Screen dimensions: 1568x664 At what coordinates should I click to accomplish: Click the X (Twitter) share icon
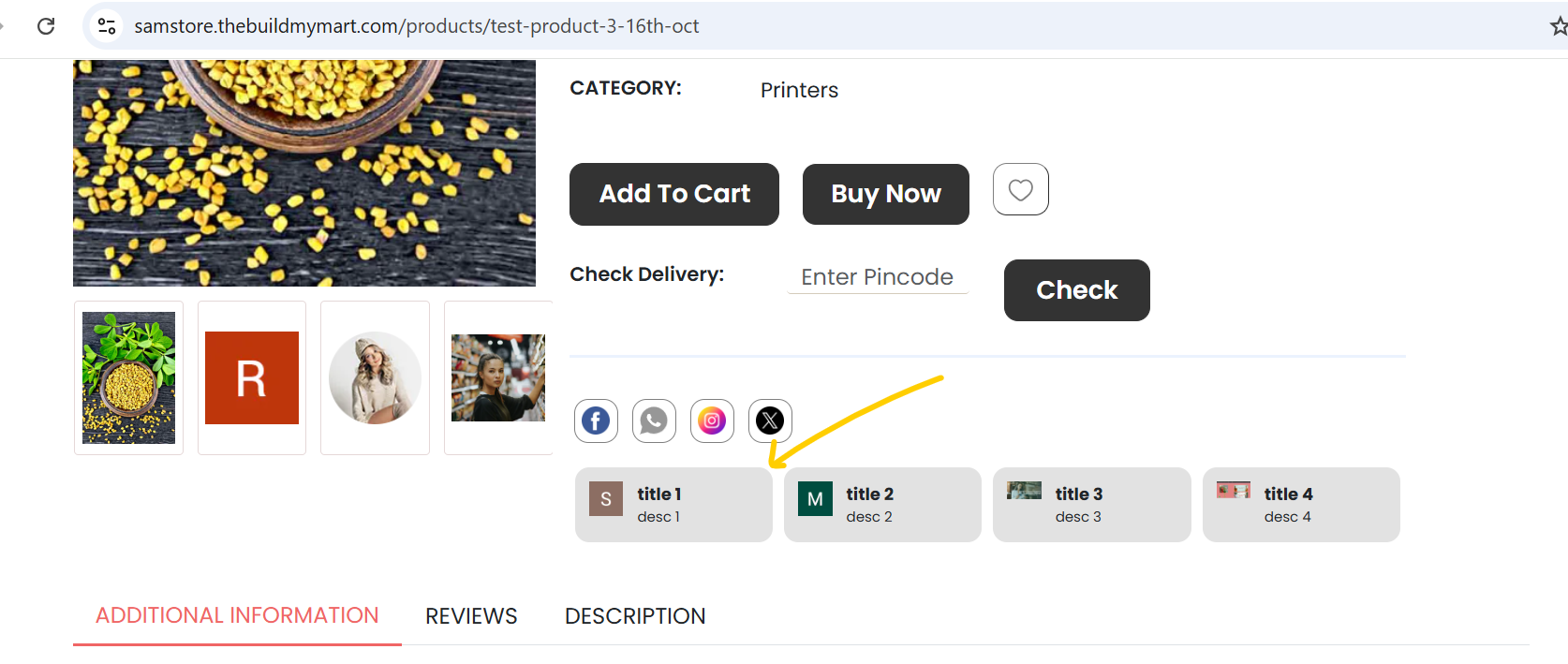(770, 421)
